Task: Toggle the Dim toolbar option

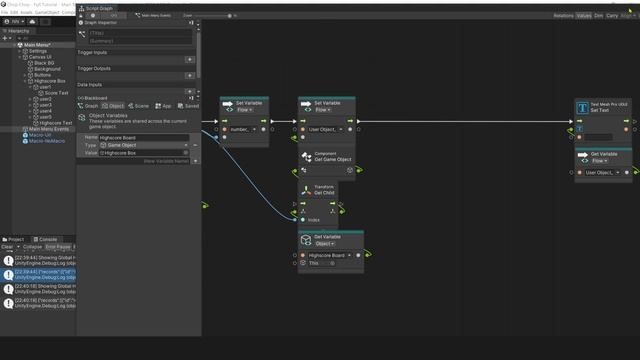Action: pyautogui.click(x=598, y=16)
